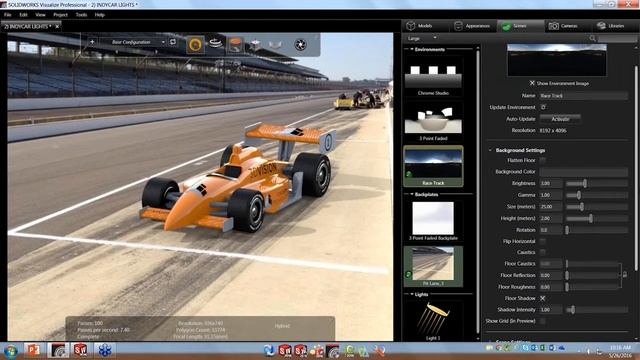Switch to the Scenes tab
The height and width of the screenshot is (360, 640).
[x=520, y=26]
